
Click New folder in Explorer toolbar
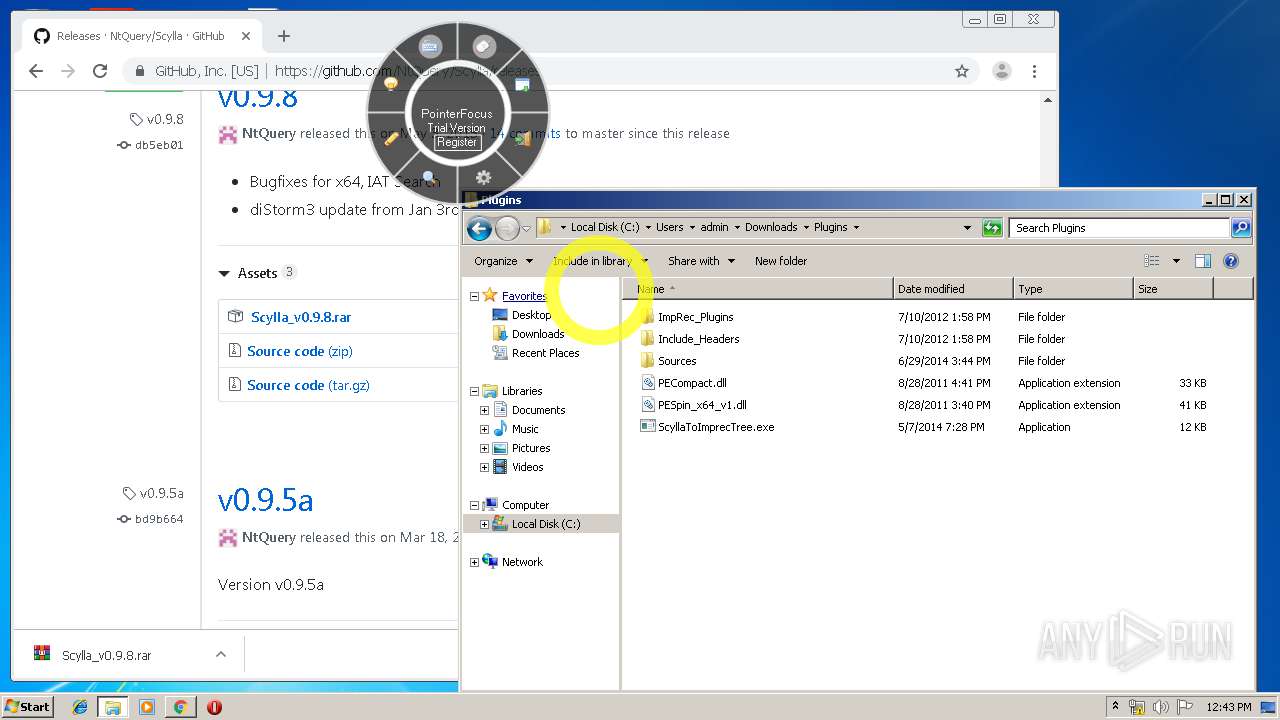[x=781, y=261]
